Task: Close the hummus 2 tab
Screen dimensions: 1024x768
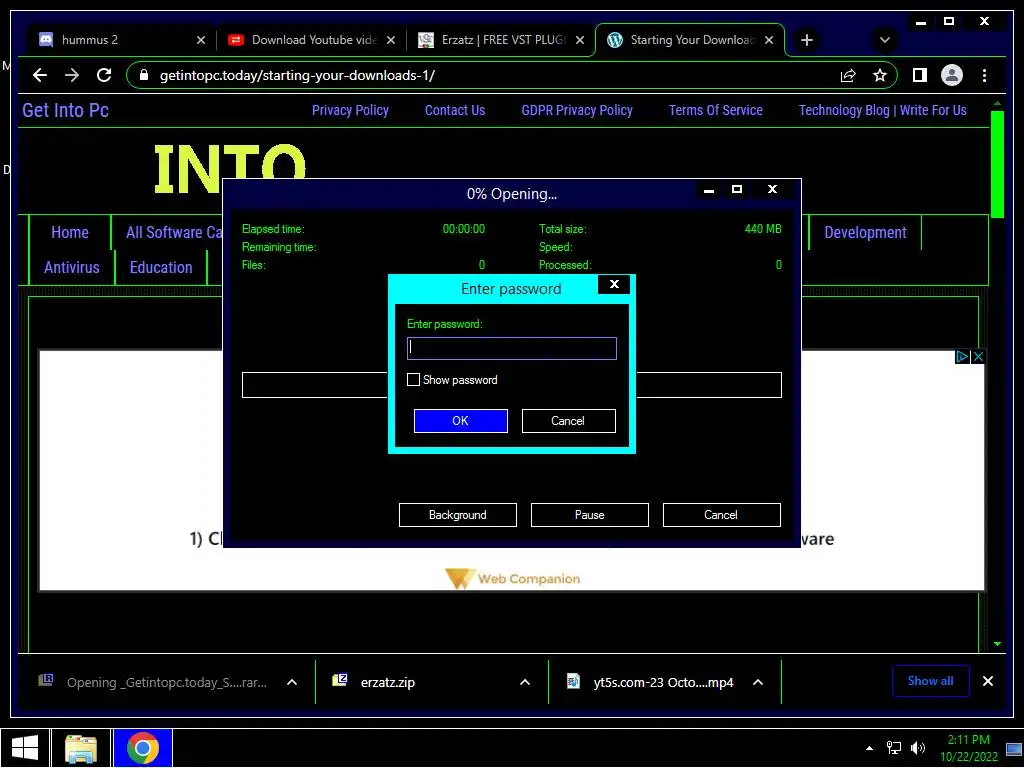Action: pyautogui.click(x=200, y=40)
